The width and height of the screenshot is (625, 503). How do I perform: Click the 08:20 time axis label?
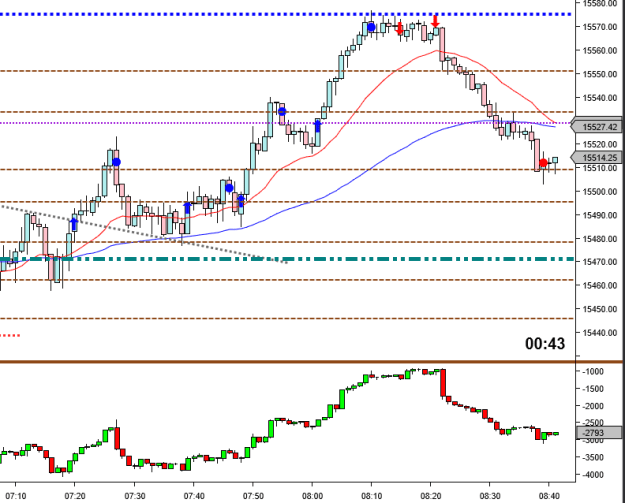point(430,496)
